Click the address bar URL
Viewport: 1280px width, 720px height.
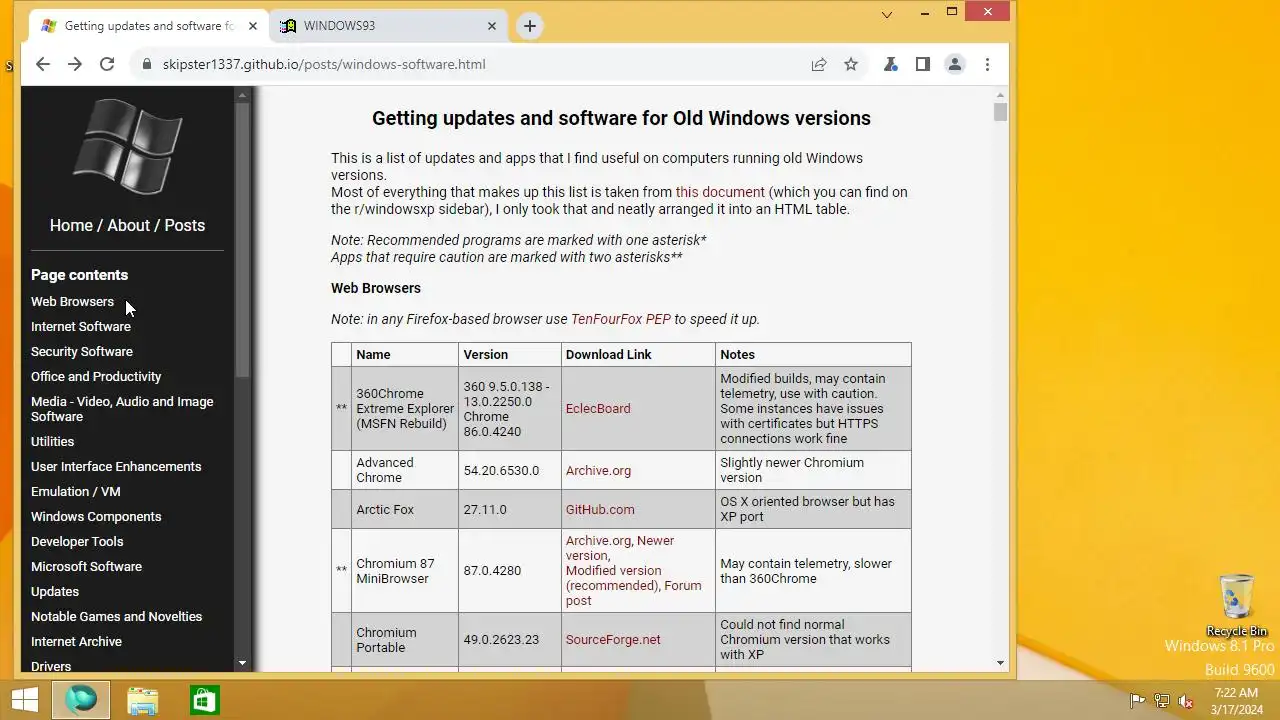click(324, 64)
